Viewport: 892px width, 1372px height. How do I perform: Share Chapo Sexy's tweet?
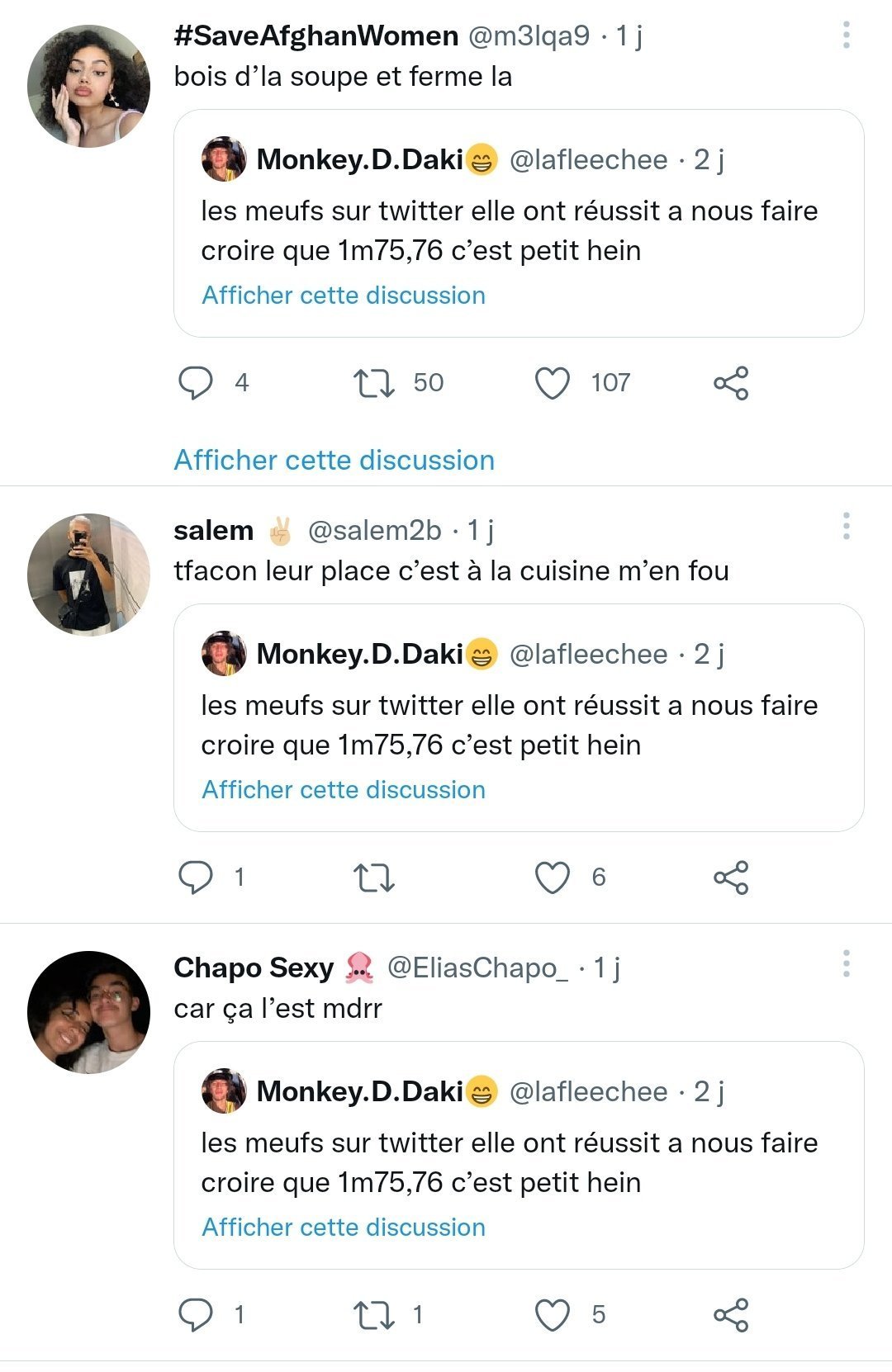point(731,1315)
